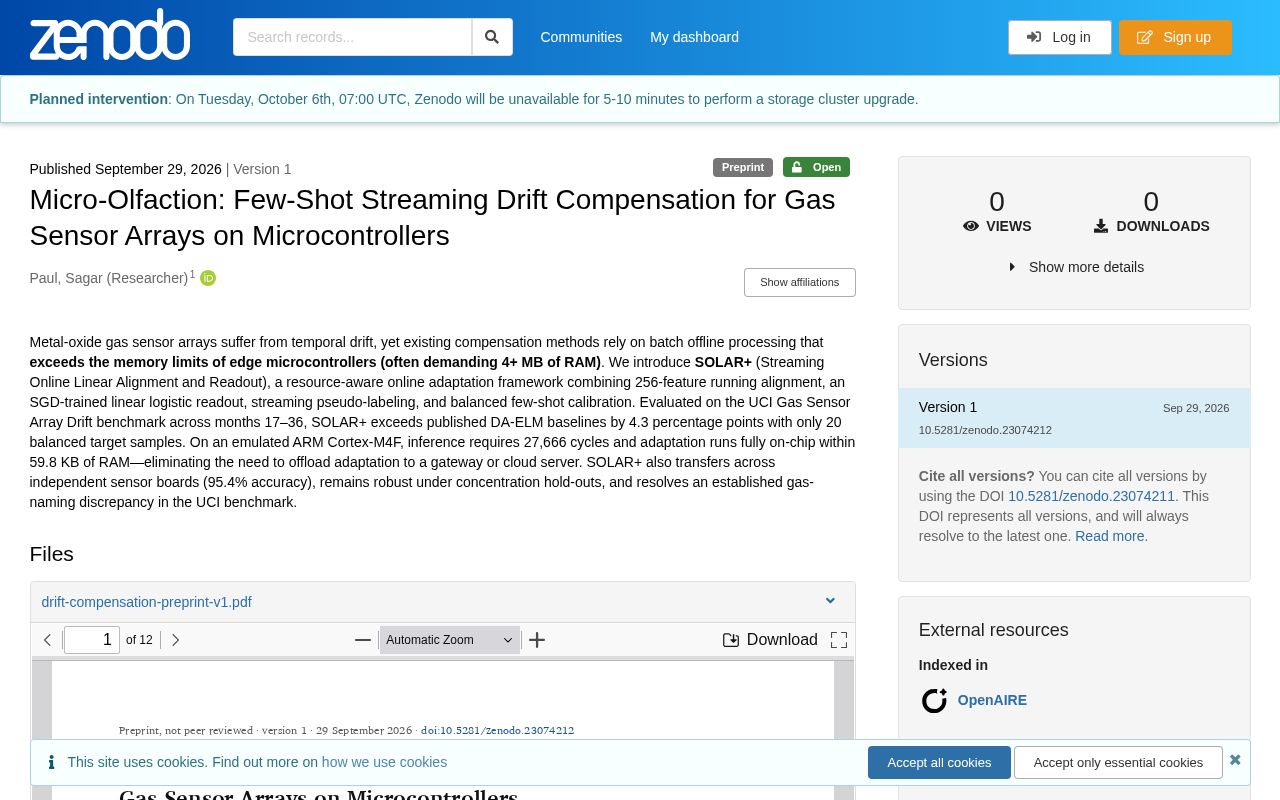
Task: Open the all-versions DOI link
Action: (x=1091, y=496)
